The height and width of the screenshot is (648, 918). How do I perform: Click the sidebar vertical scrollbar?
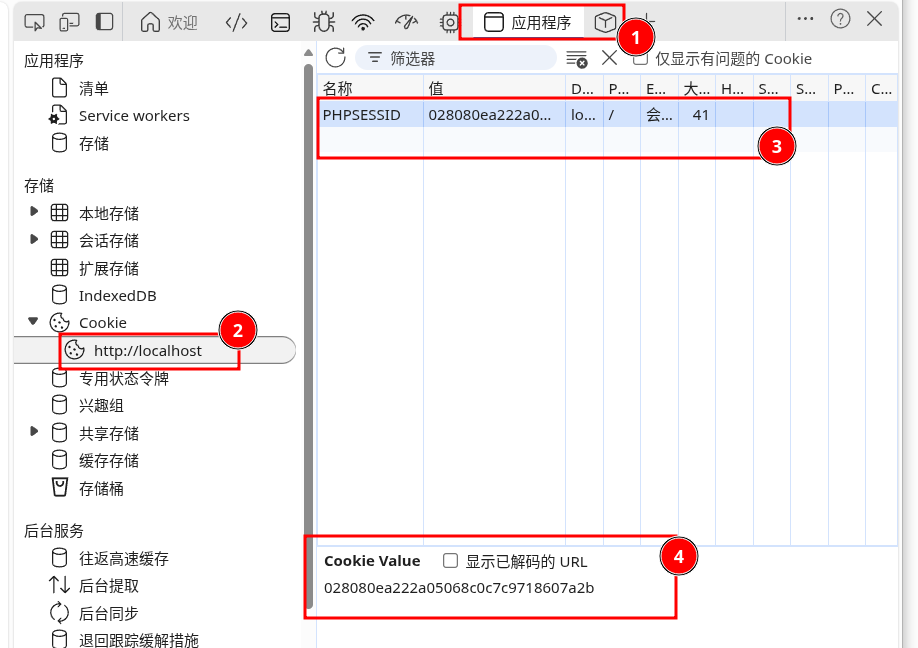pos(308,300)
